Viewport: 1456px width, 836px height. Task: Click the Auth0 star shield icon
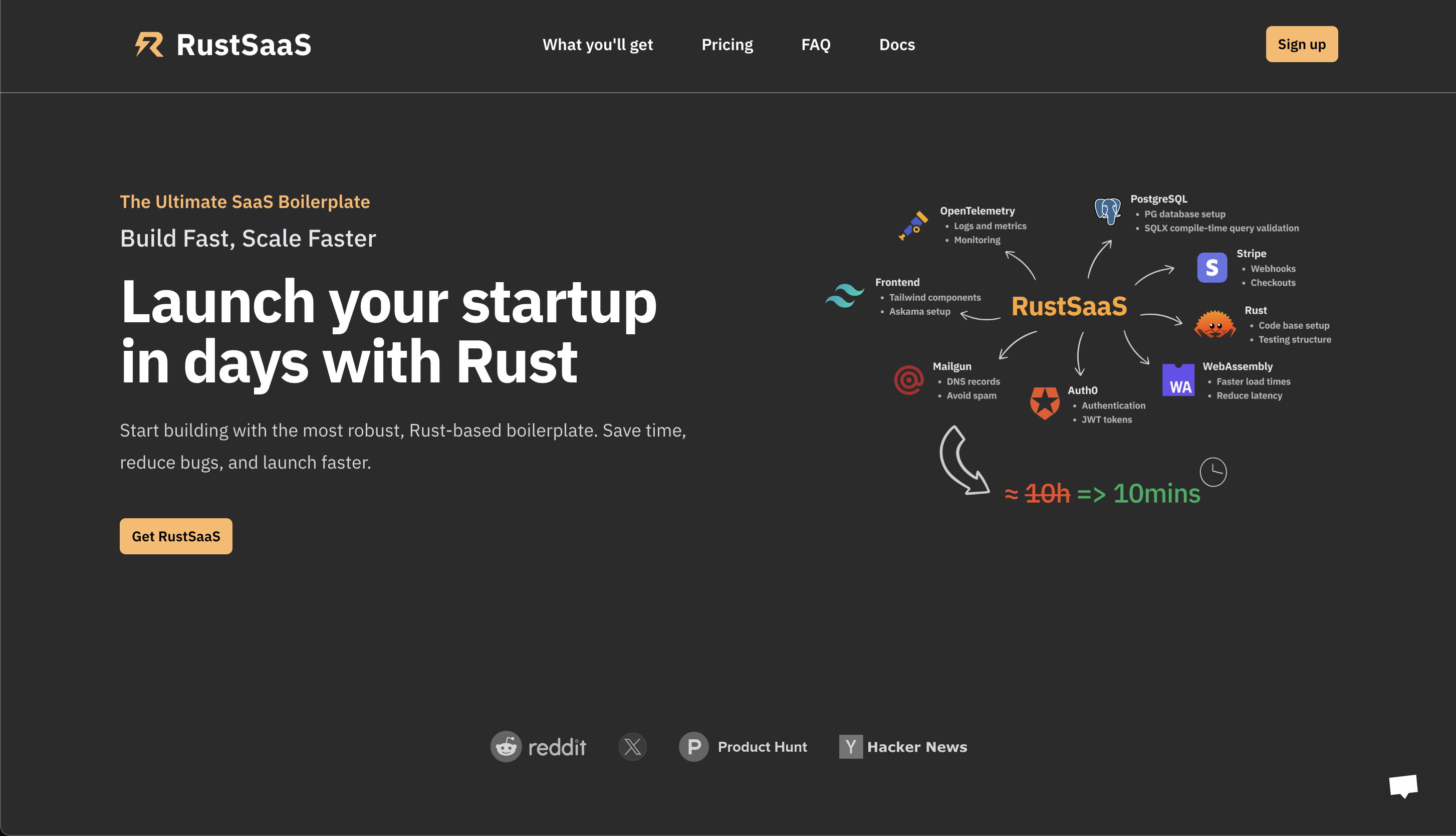point(1045,403)
